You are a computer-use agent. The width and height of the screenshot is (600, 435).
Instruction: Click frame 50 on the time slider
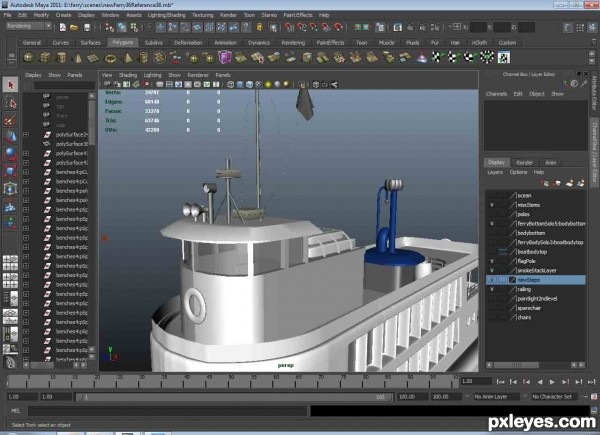231,382
